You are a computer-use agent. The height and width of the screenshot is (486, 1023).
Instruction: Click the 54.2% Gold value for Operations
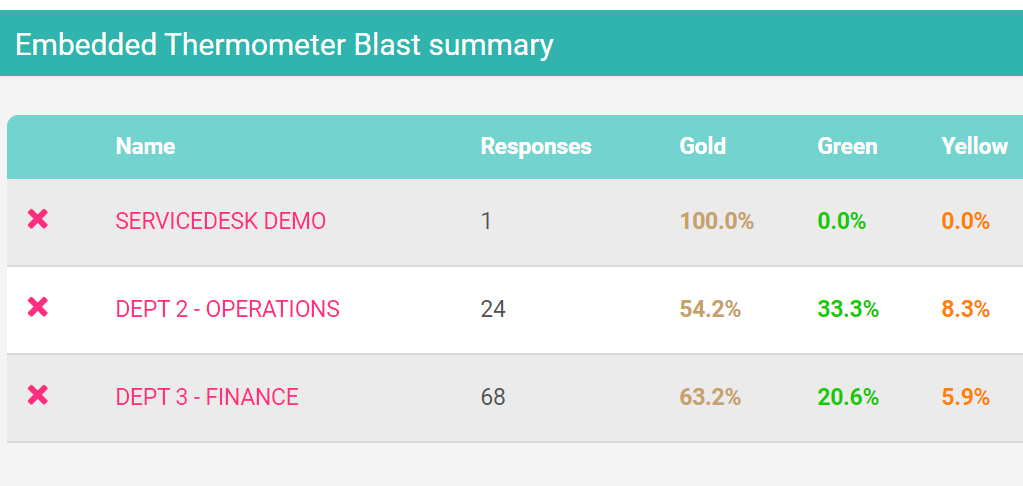710,309
